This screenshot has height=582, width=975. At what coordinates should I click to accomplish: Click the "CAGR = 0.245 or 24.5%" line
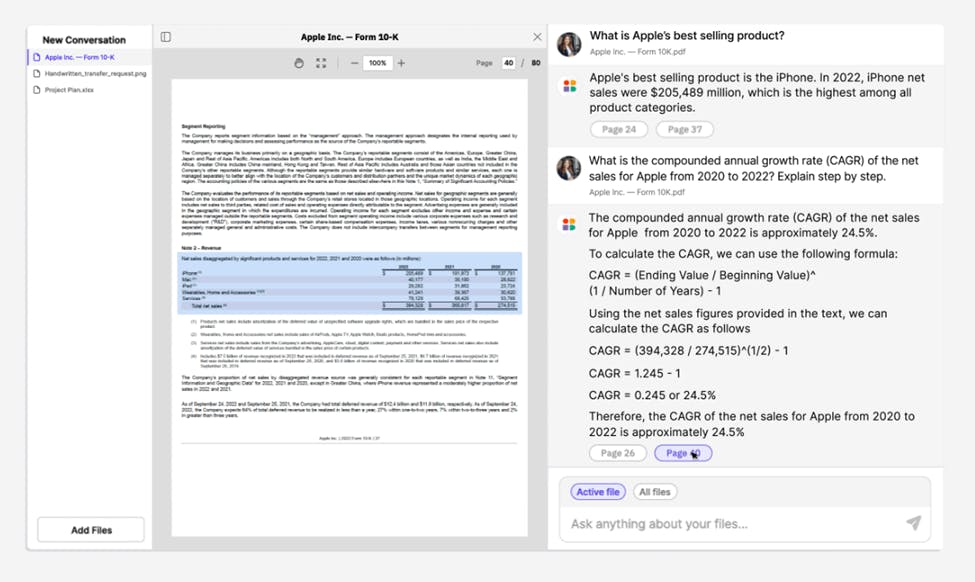point(652,395)
